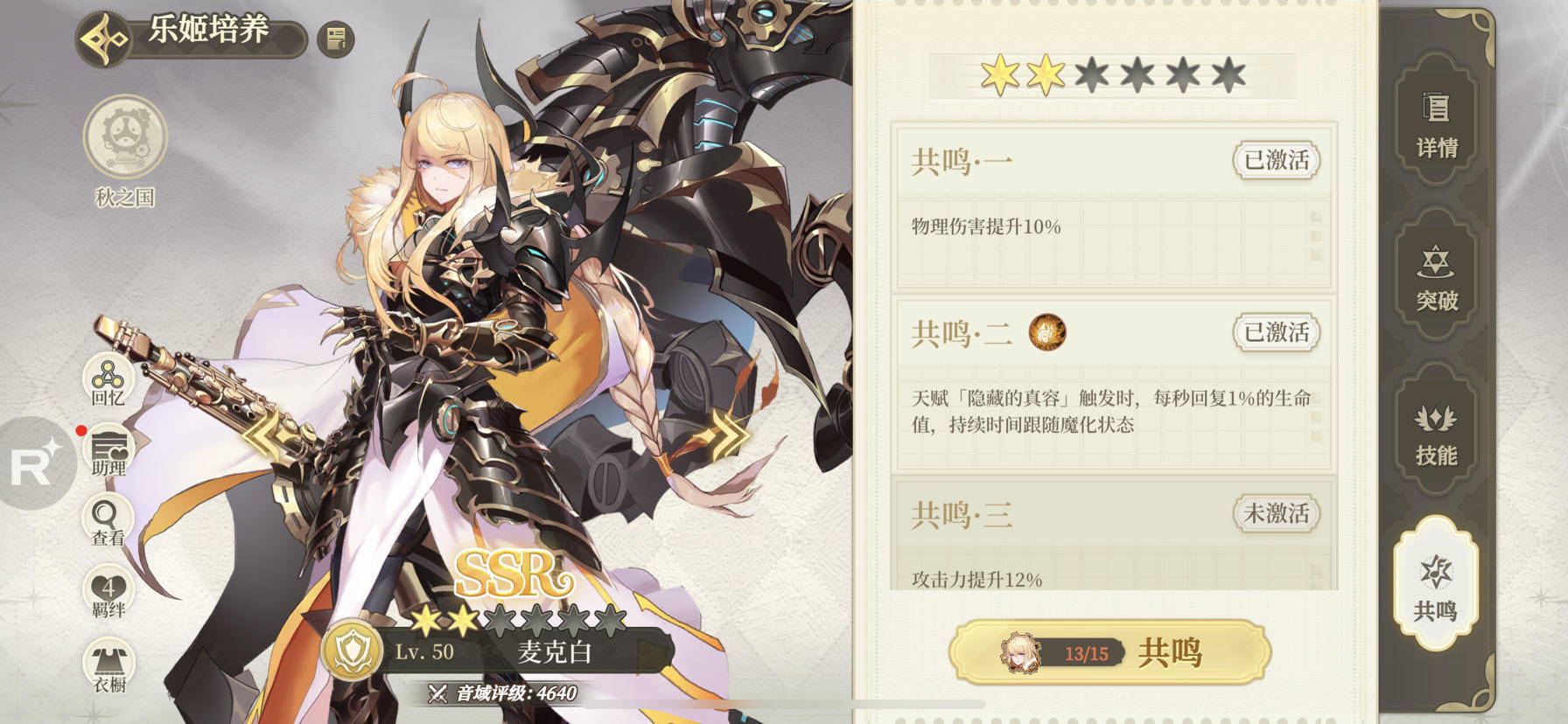Go back using the arrow beside 乐姬培养
Screen dimensions: 1568x724
(103, 39)
